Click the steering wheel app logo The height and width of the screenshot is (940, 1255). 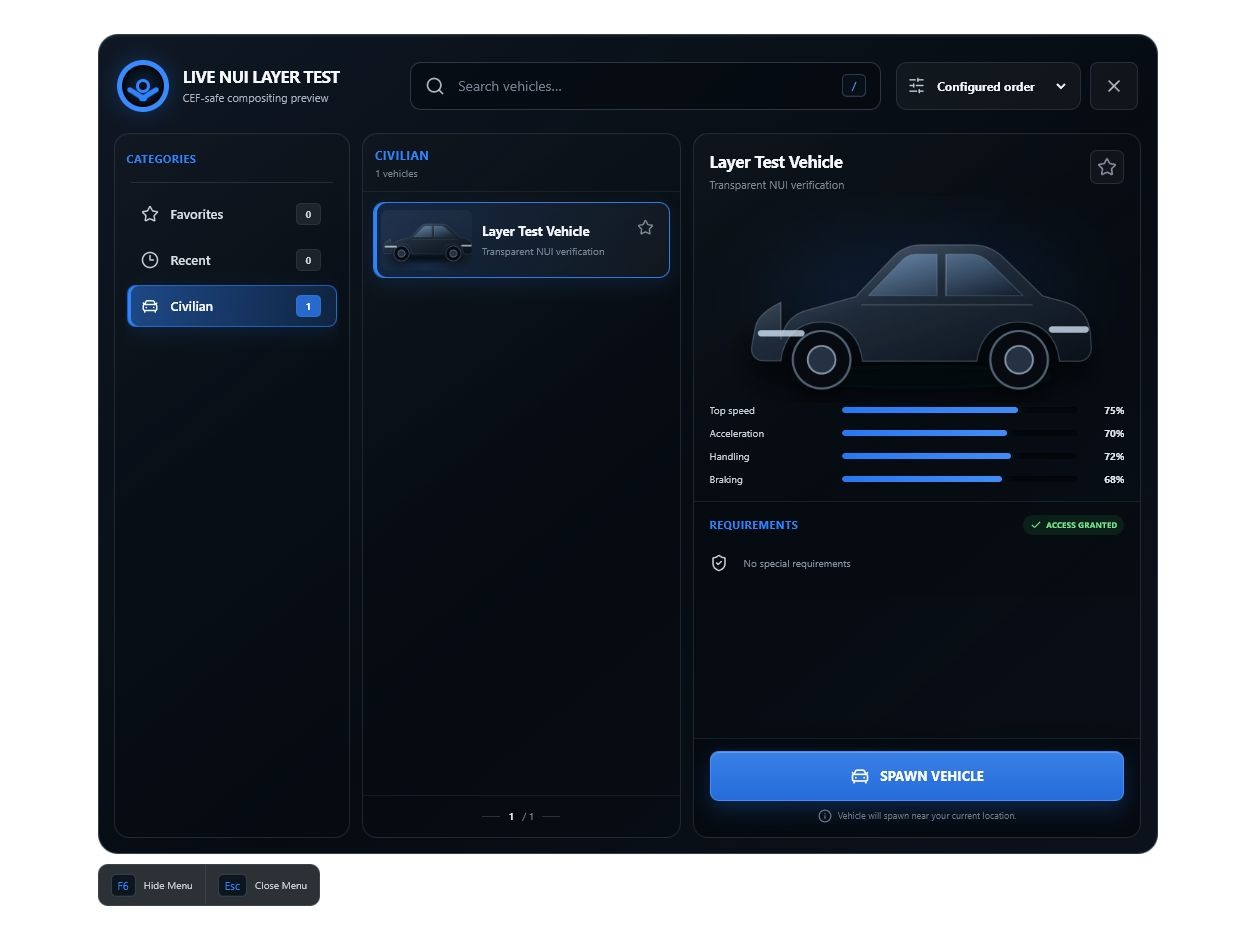point(143,86)
